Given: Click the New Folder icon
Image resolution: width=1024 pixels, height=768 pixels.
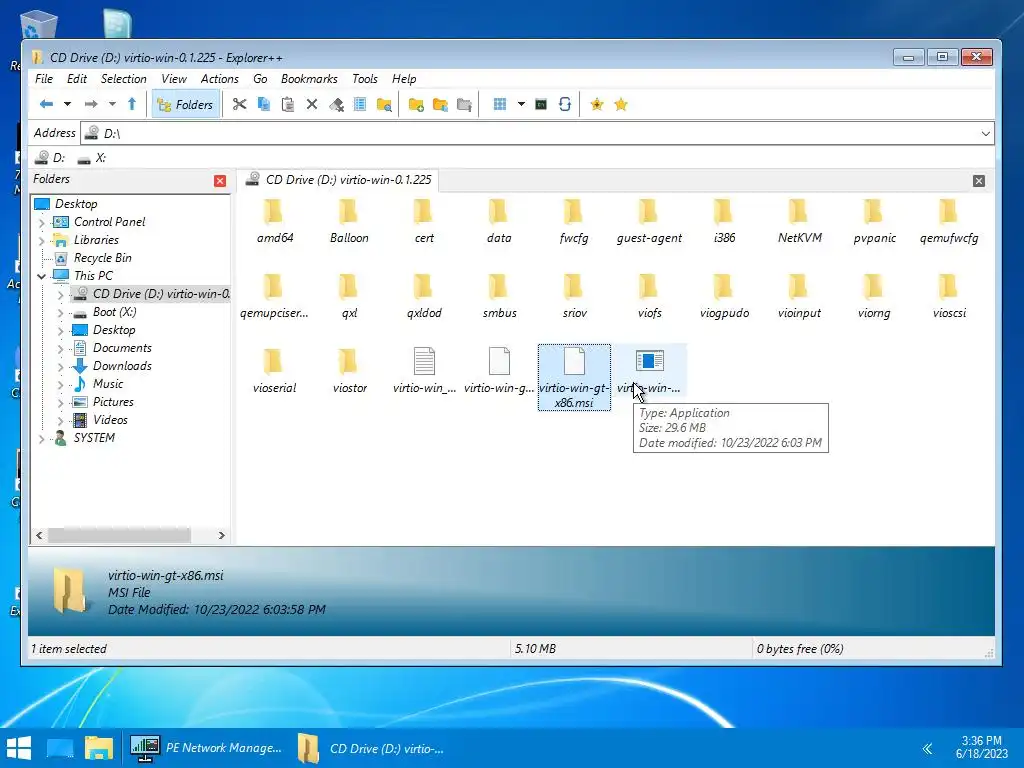Looking at the screenshot, I should pyautogui.click(x=416, y=104).
